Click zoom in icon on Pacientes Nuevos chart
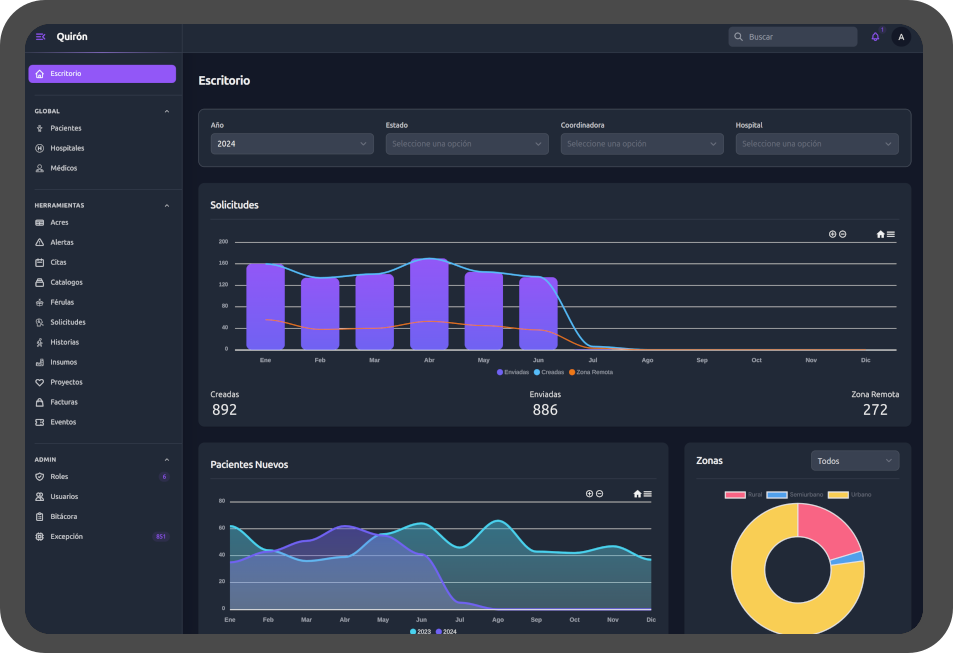 589,494
